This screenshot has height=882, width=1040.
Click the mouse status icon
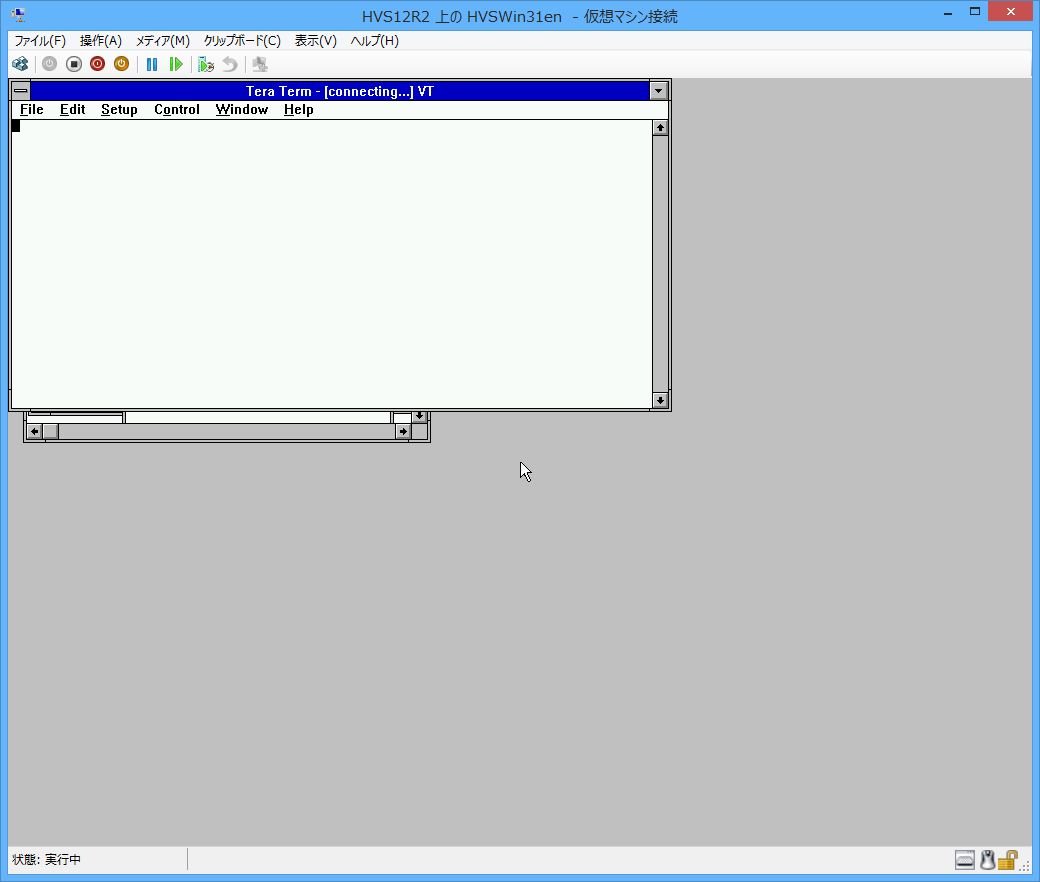(988, 860)
